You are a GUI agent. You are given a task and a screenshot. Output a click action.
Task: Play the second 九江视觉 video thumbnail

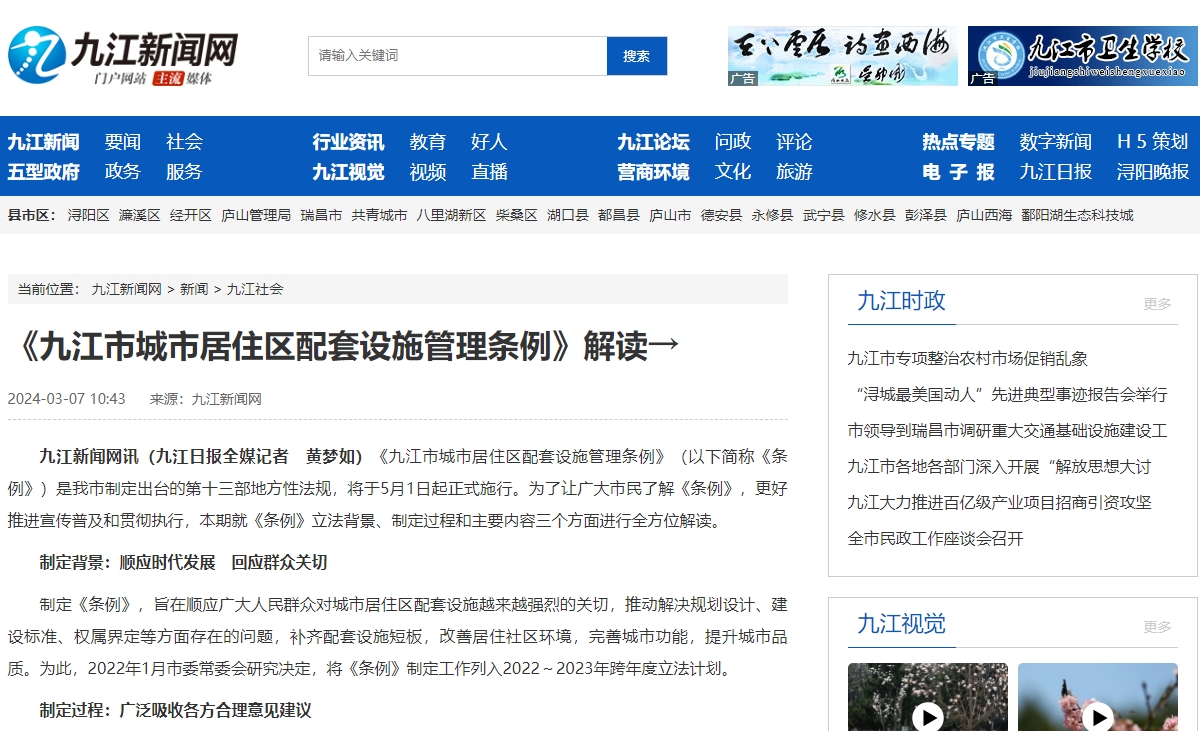click(x=1097, y=715)
